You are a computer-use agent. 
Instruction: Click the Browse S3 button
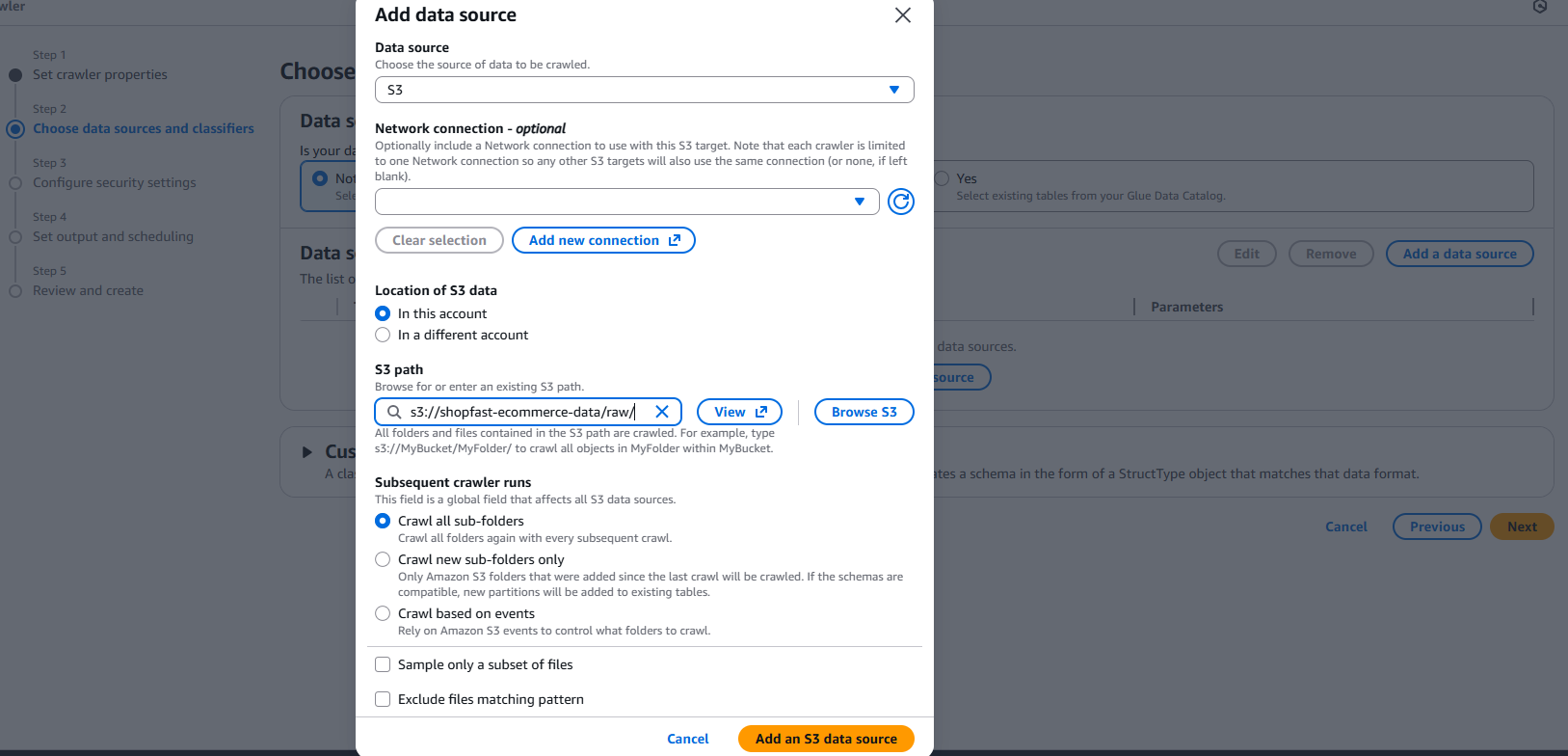864,412
